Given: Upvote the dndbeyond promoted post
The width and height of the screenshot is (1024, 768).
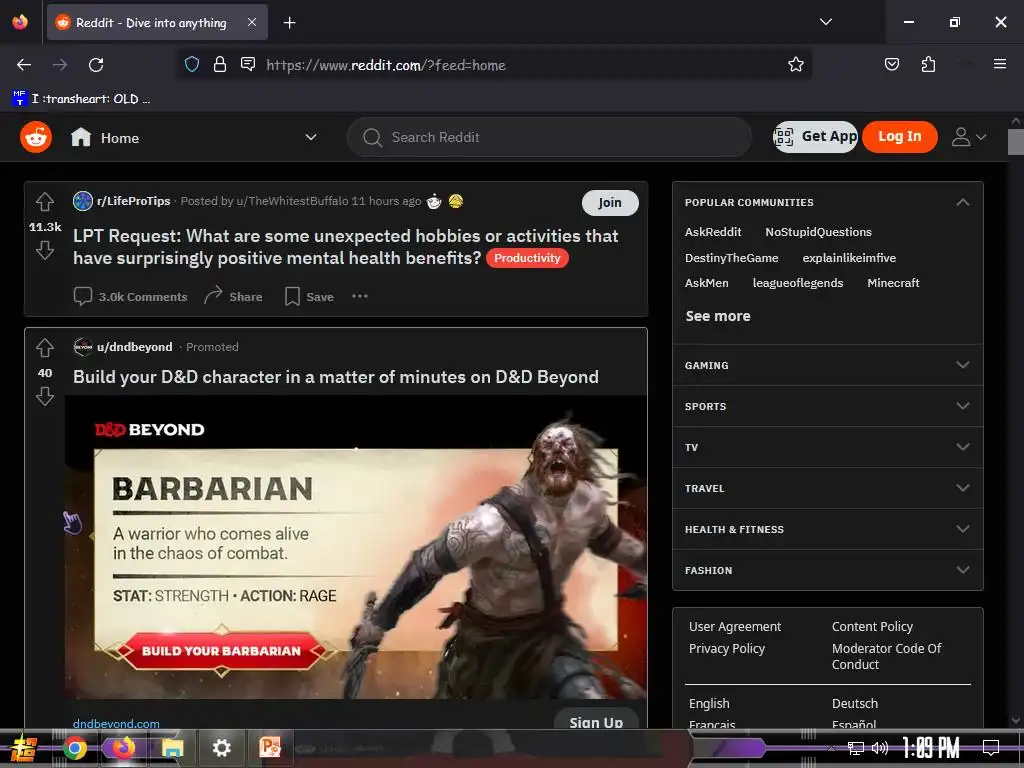Looking at the screenshot, I should tap(44, 348).
